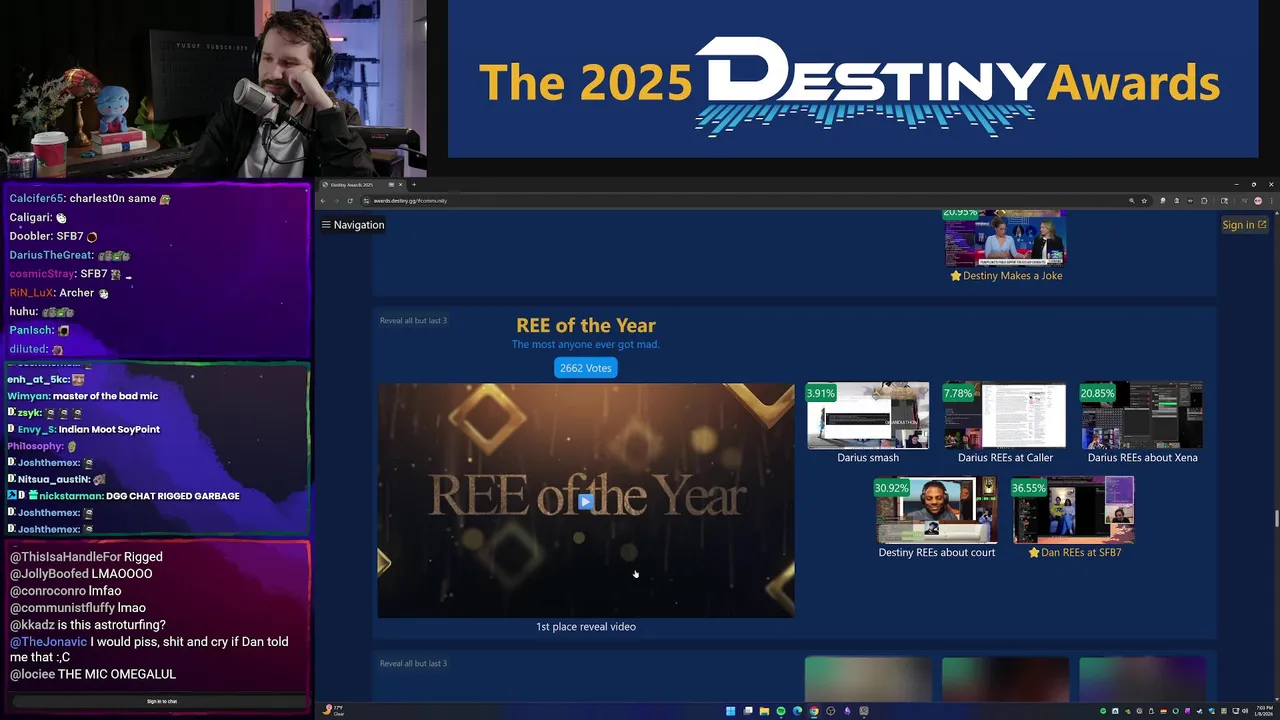Click chat username Calcifer65
1280x720 pixels.
(x=36, y=199)
